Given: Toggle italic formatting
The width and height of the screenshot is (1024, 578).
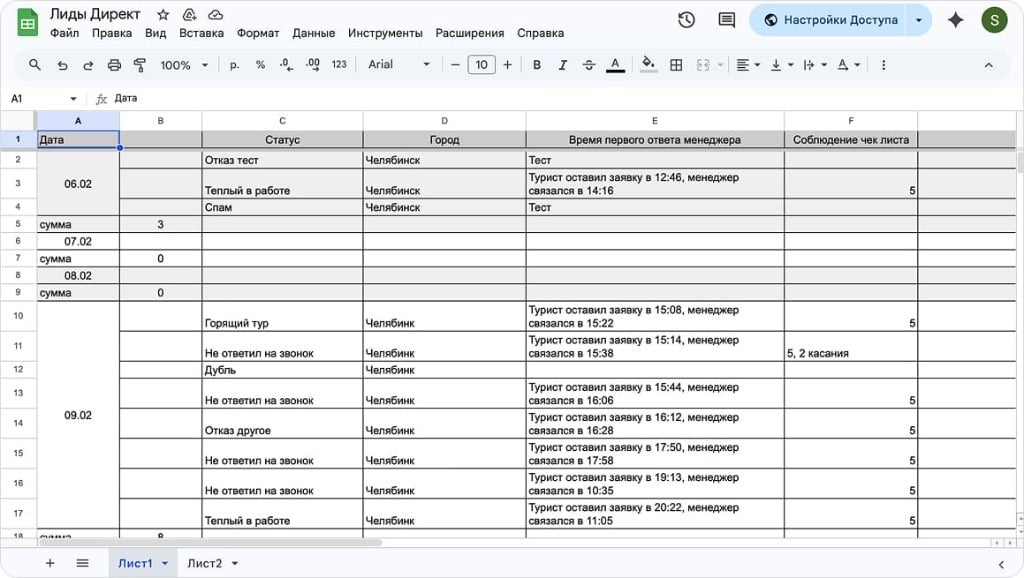Looking at the screenshot, I should pos(563,65).
